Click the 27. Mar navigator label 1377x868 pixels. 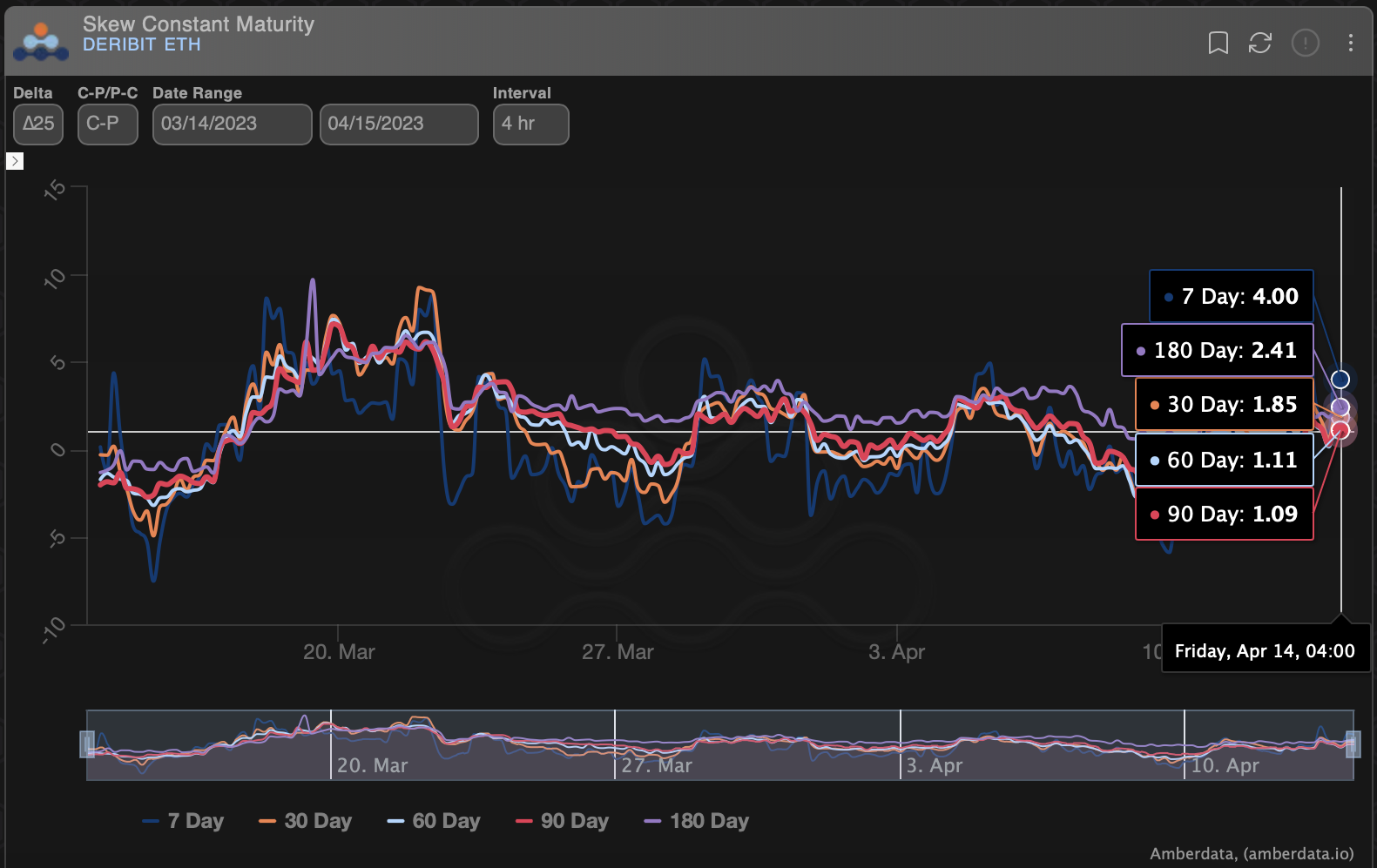coord(657,766)
